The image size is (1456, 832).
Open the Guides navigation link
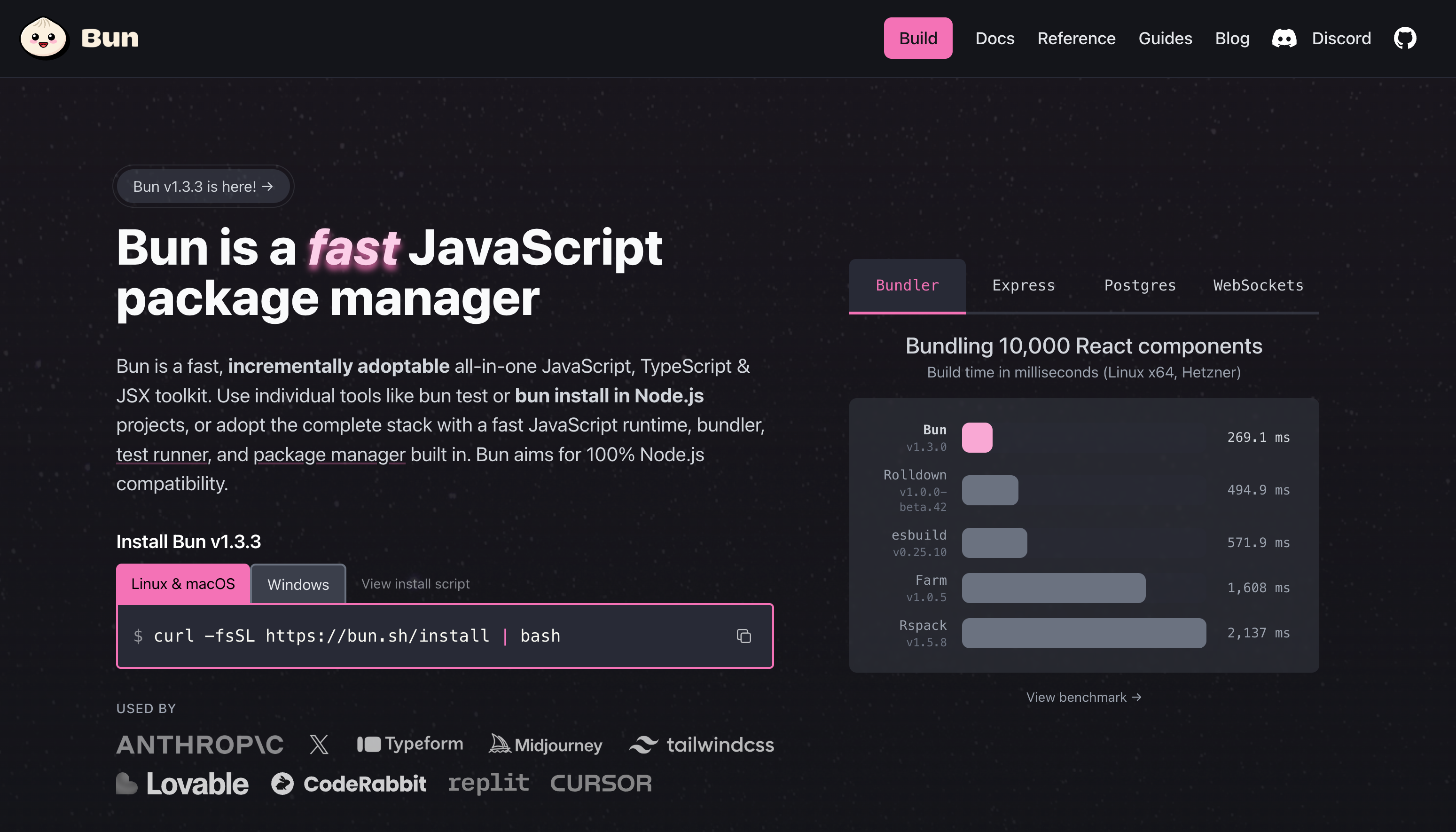point(1165,38)
